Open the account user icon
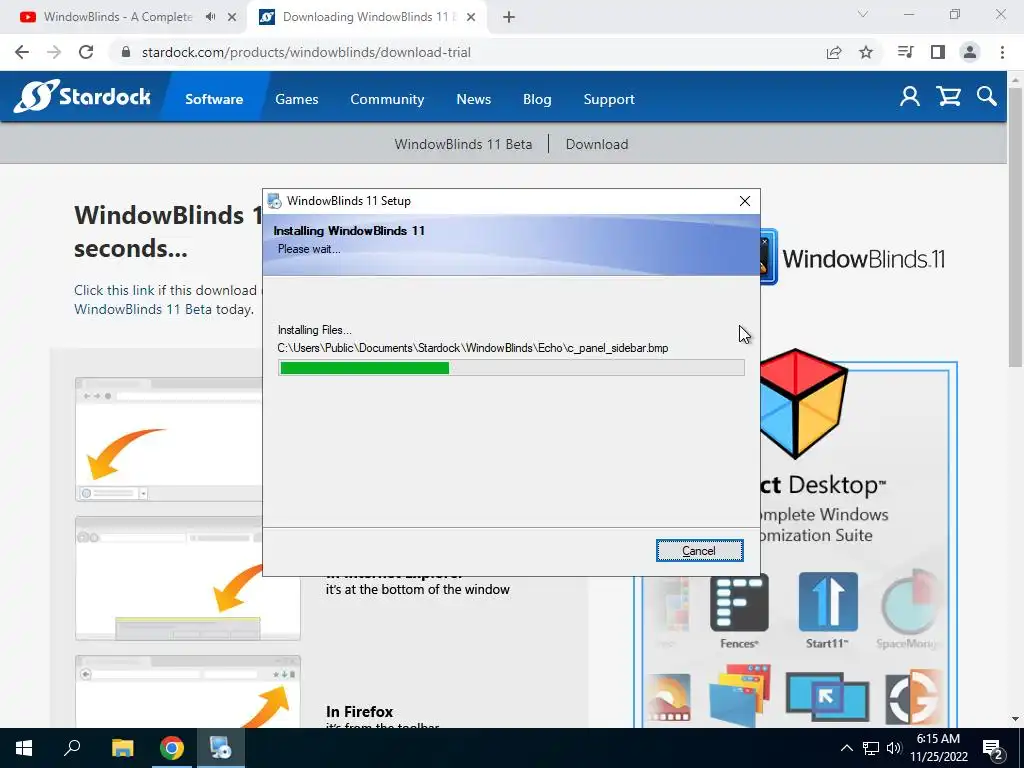 click(910, 97)
